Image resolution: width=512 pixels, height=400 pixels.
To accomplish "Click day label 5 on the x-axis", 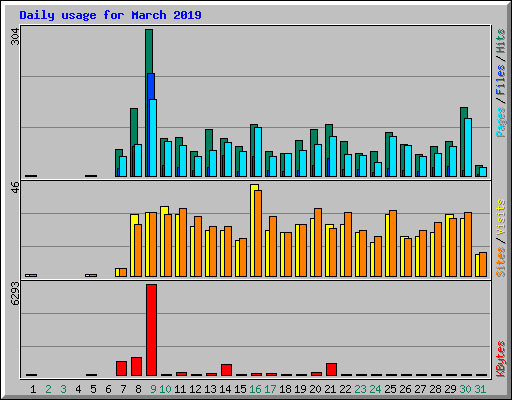I will point(93,389).
